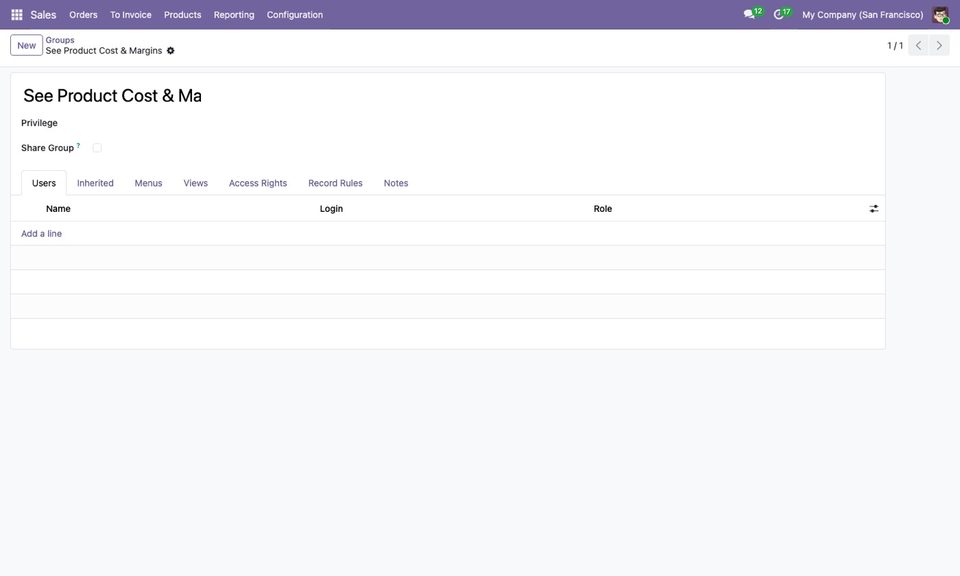Image resolution: width=960 pixels, height=576 pixels.
Task: Open the To Invoice menu
Action: click(130, 15)
